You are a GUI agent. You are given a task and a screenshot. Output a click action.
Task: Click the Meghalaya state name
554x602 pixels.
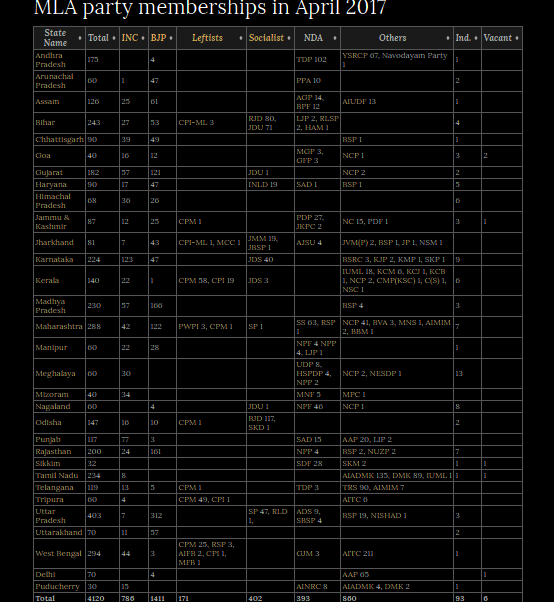[59, 374]
